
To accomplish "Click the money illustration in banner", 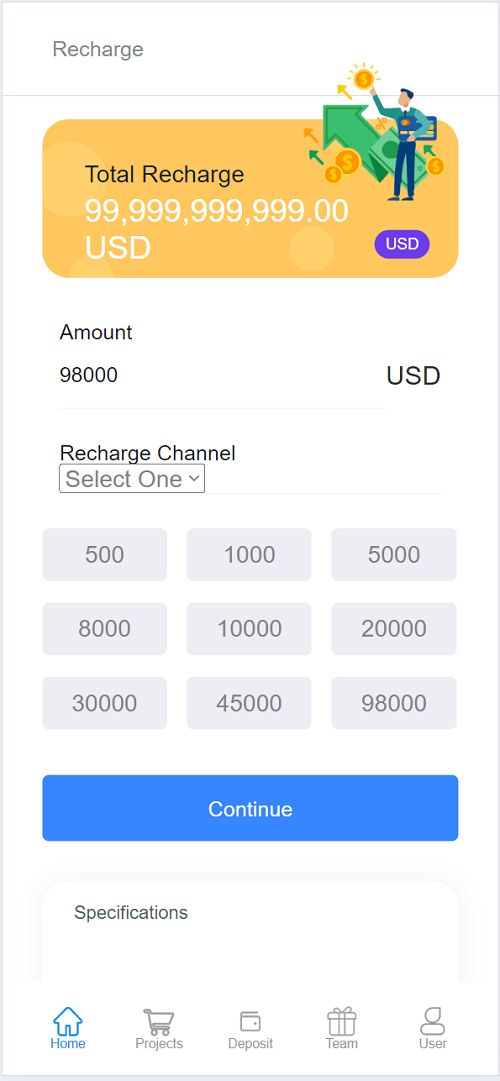I will pyautogui.click(x=374, y=132).
